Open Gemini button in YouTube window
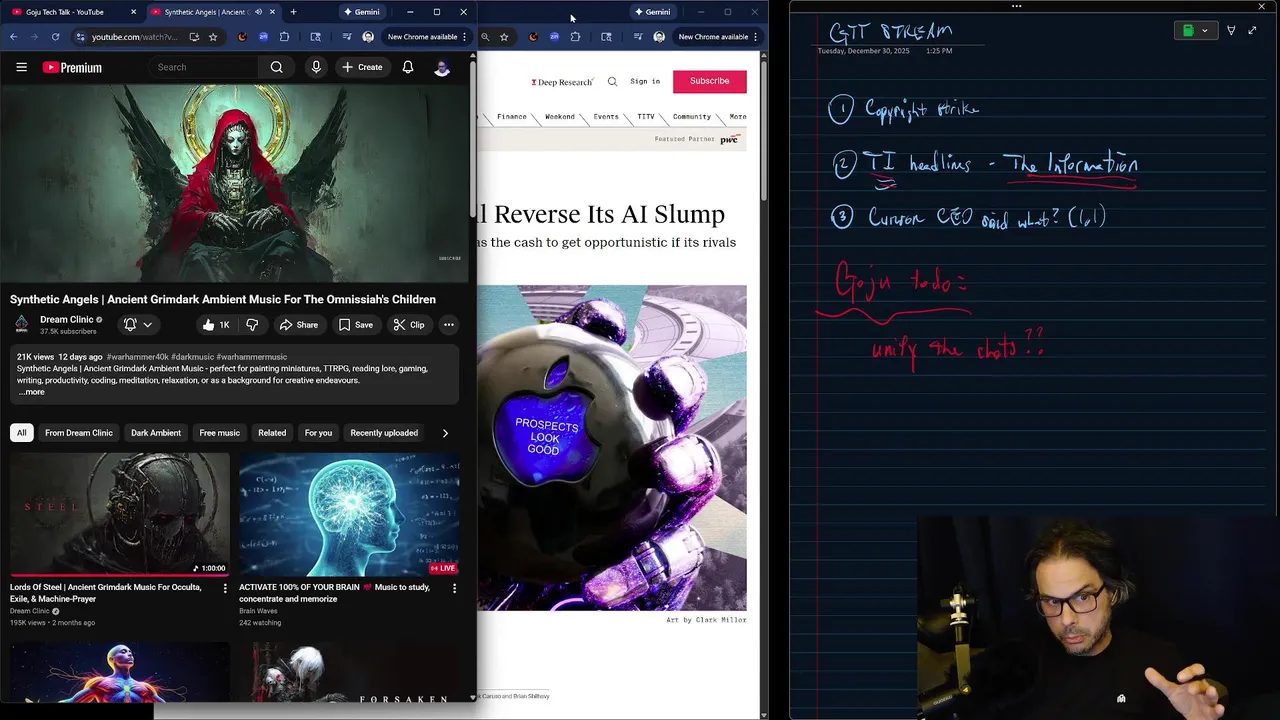The image size is (1280, 720). [361, 12]
